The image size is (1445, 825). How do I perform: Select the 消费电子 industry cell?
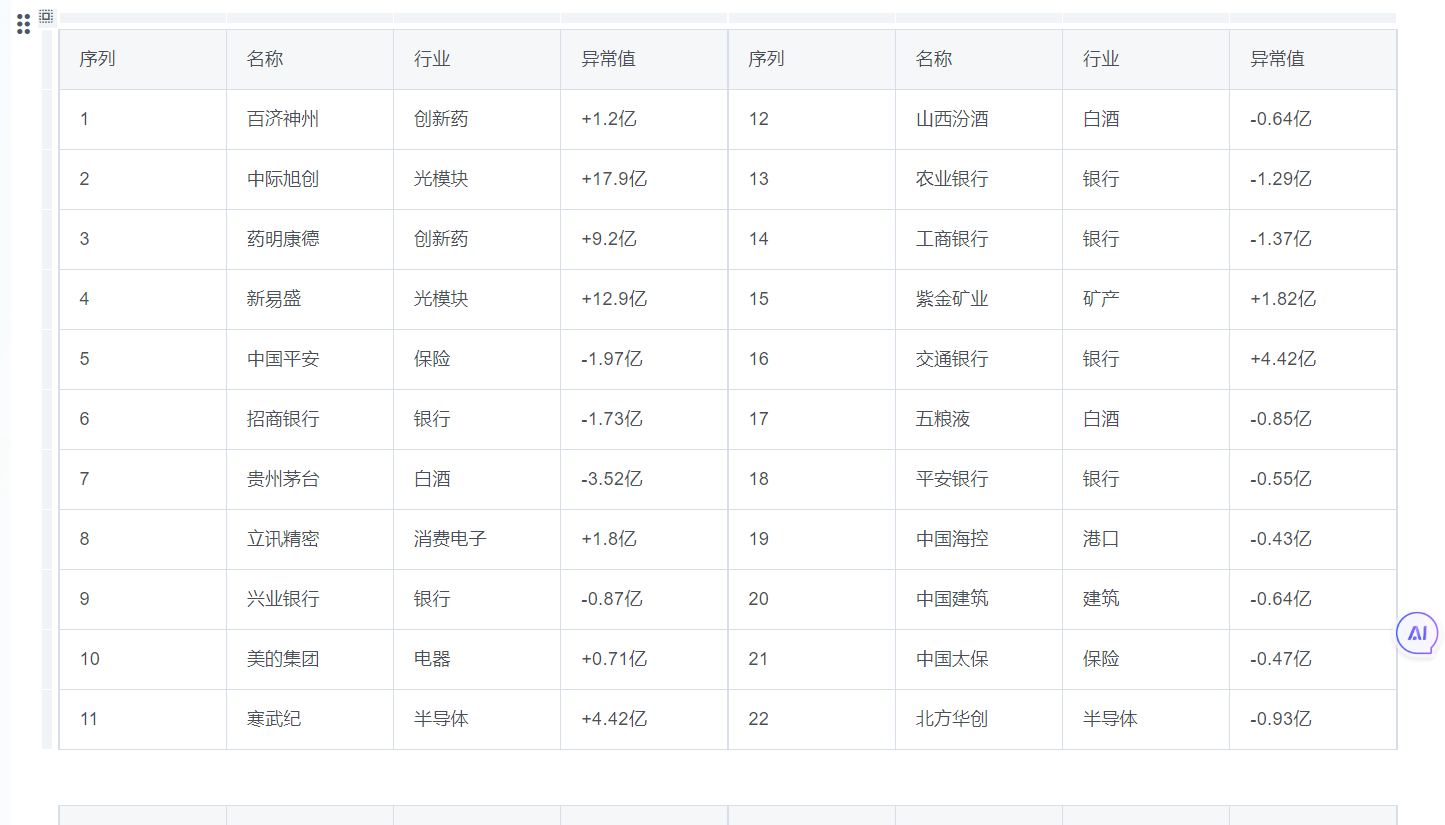tap(450, 539)
